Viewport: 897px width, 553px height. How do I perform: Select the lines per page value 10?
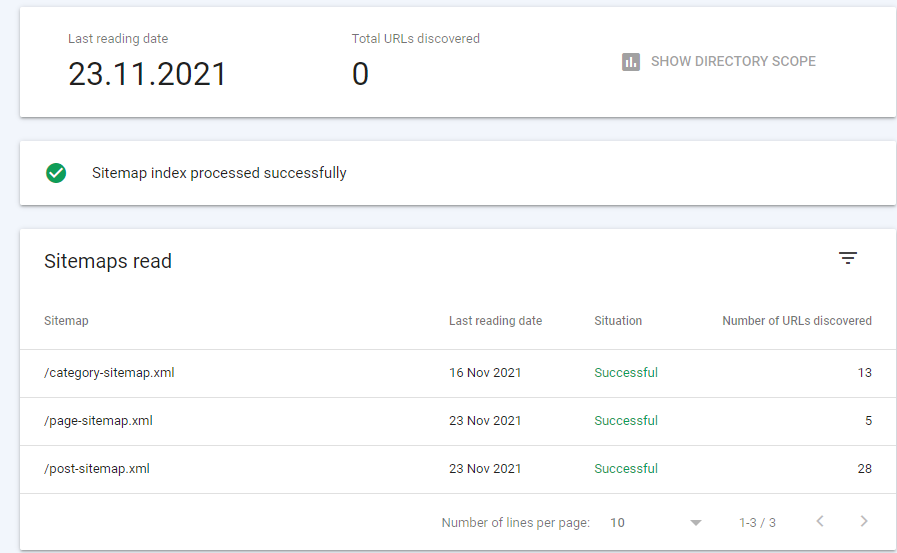coord(617,523)
